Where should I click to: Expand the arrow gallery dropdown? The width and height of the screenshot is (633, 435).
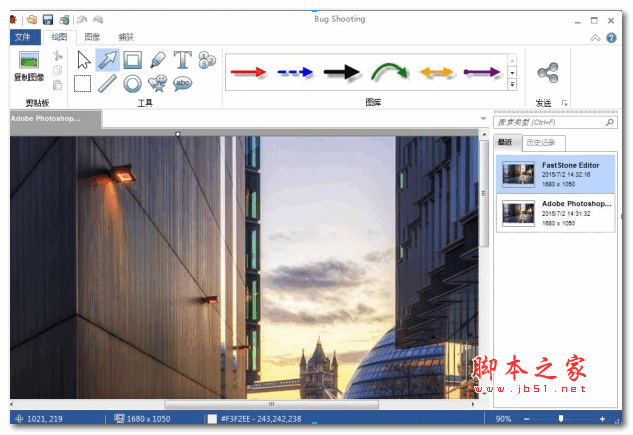512,84
